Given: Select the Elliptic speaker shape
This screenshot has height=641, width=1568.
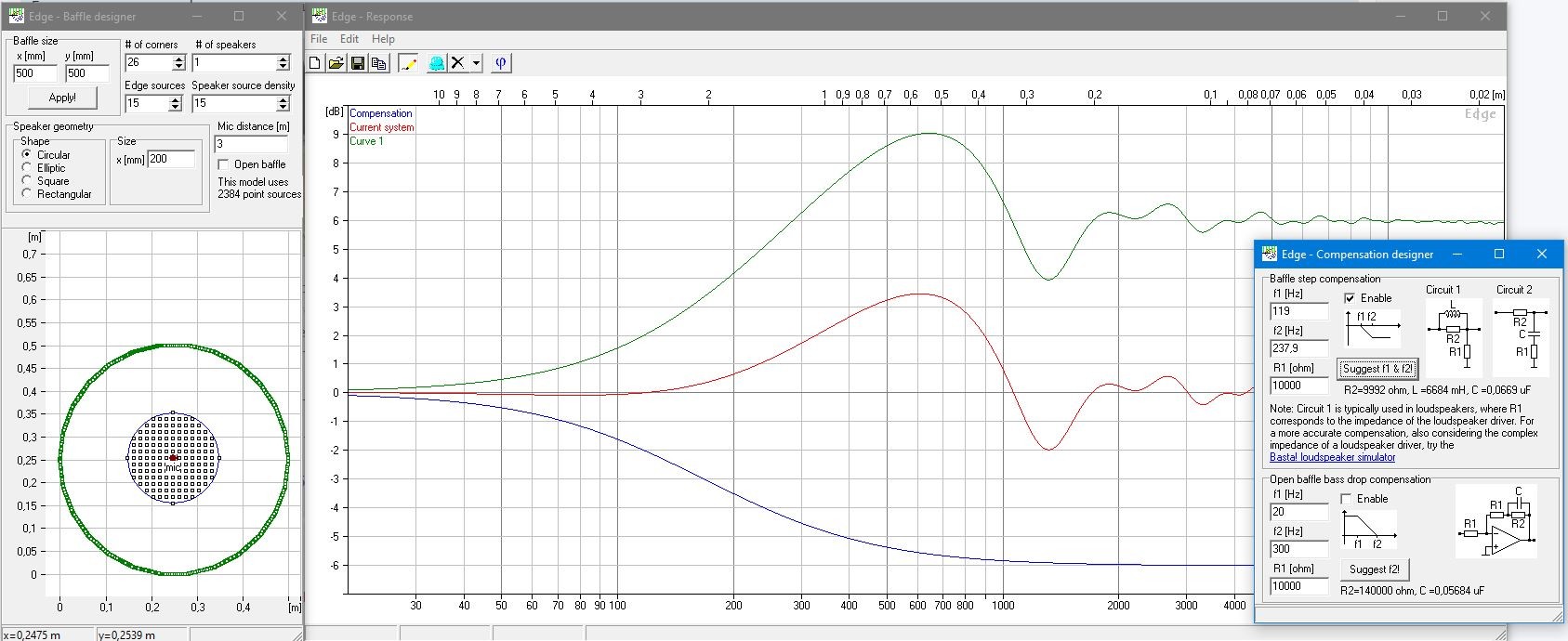Looking at the screenshot, I should (27, 168).
